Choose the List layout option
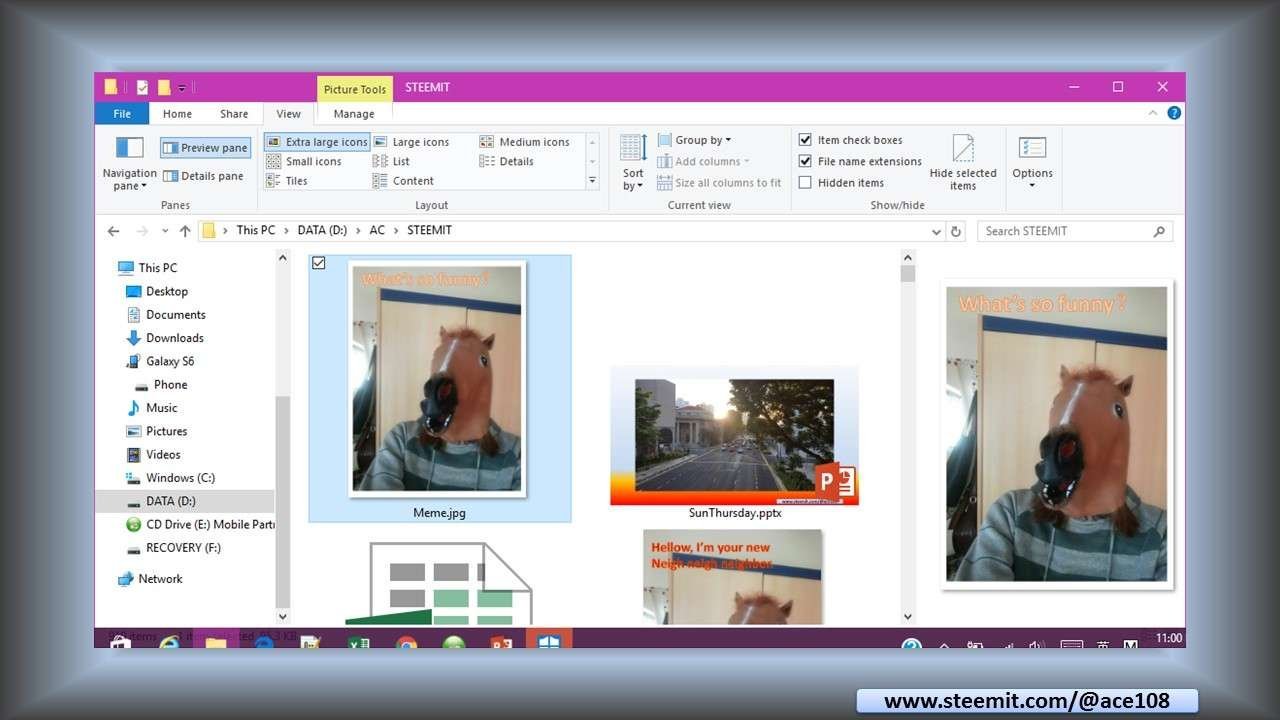1280x720 pixels. pyautogui.click(x=392, y=161)
